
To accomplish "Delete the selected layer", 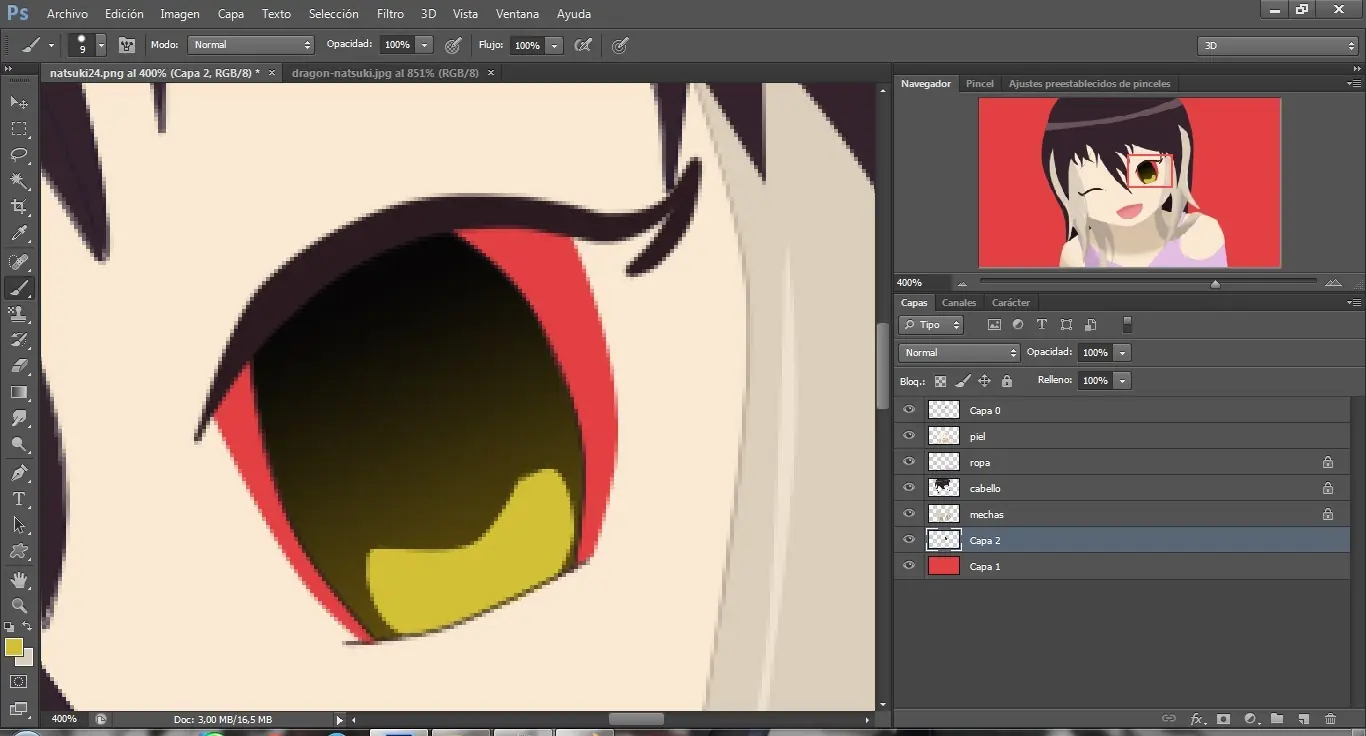I will pos(1330,719).
